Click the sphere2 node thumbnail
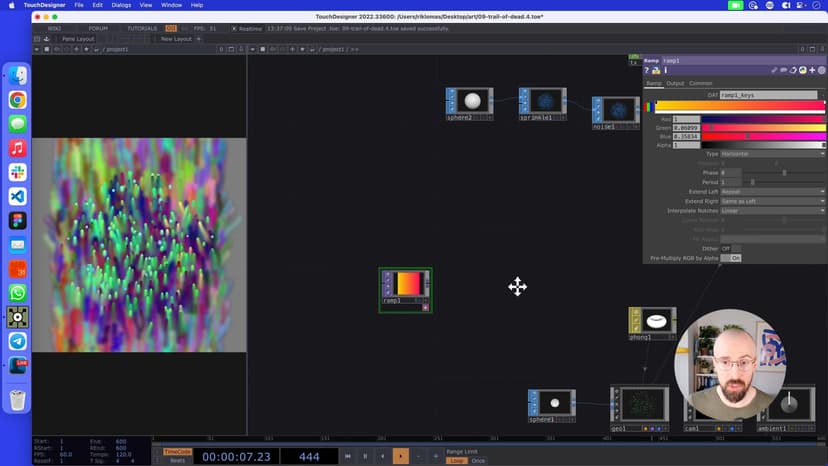 (x=472, y=101)
